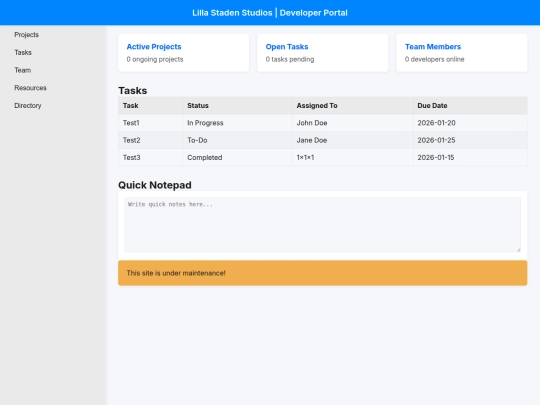Click the 0 tasks pending text
540x405 pixels.
[290, 59]
